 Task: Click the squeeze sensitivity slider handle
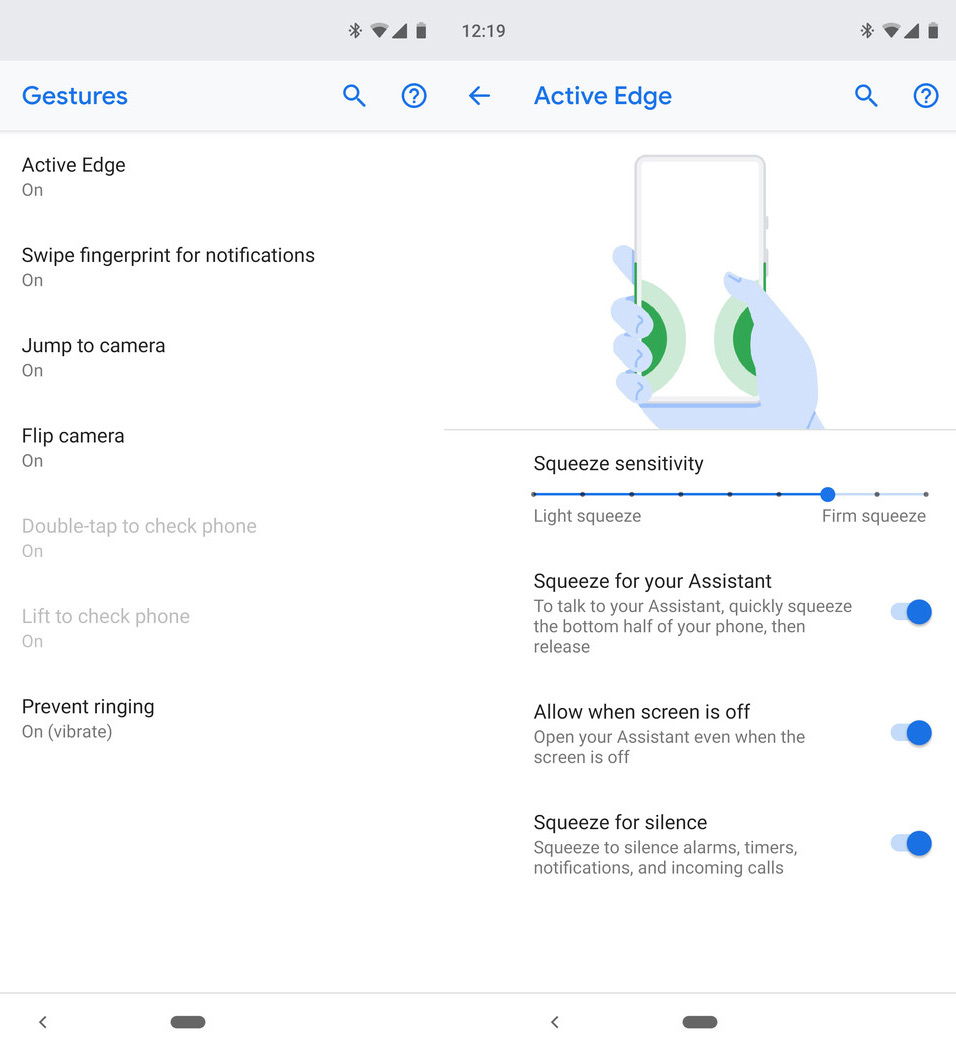(828, 494)
